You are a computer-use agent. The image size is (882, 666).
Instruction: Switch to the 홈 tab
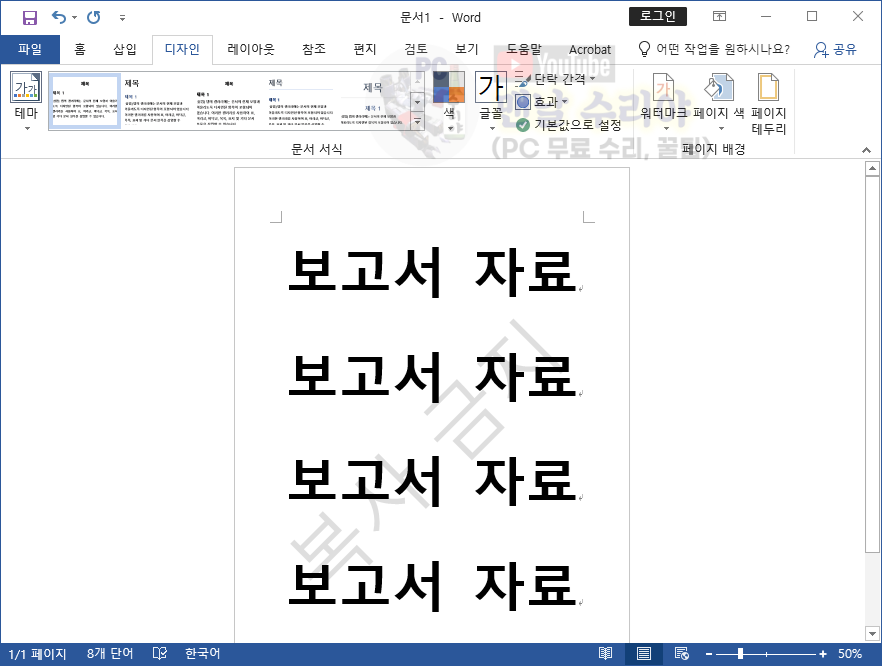pos(80,50)
